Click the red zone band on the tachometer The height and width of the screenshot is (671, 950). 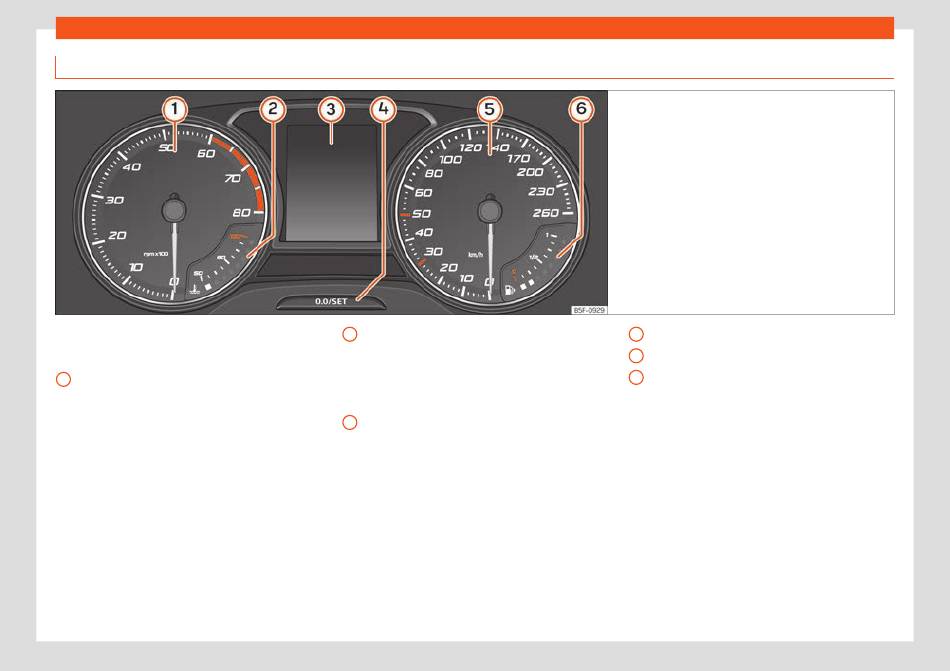245,171
